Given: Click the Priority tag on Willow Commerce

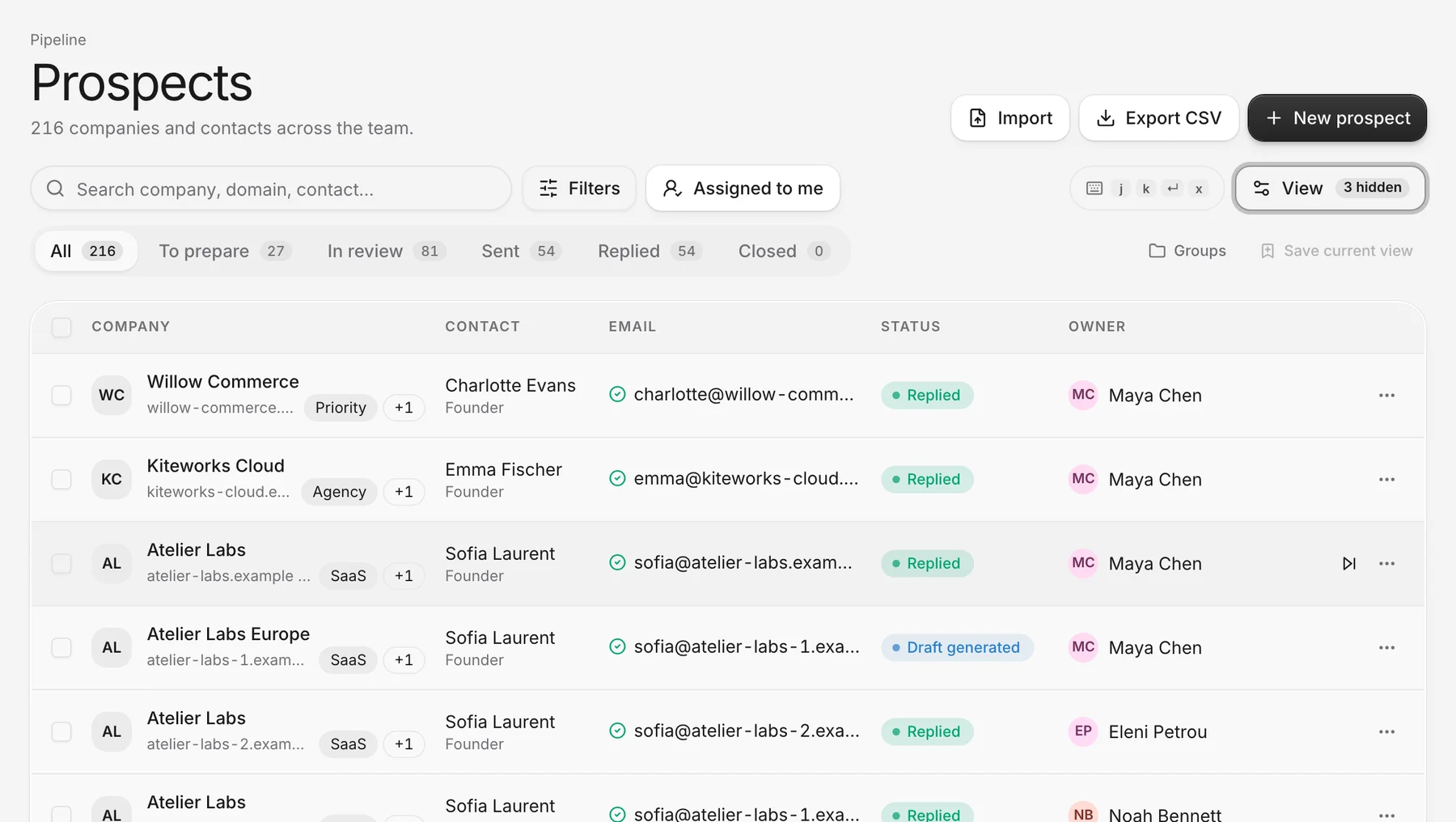Looking at the screenshot, I should point(341,408).
